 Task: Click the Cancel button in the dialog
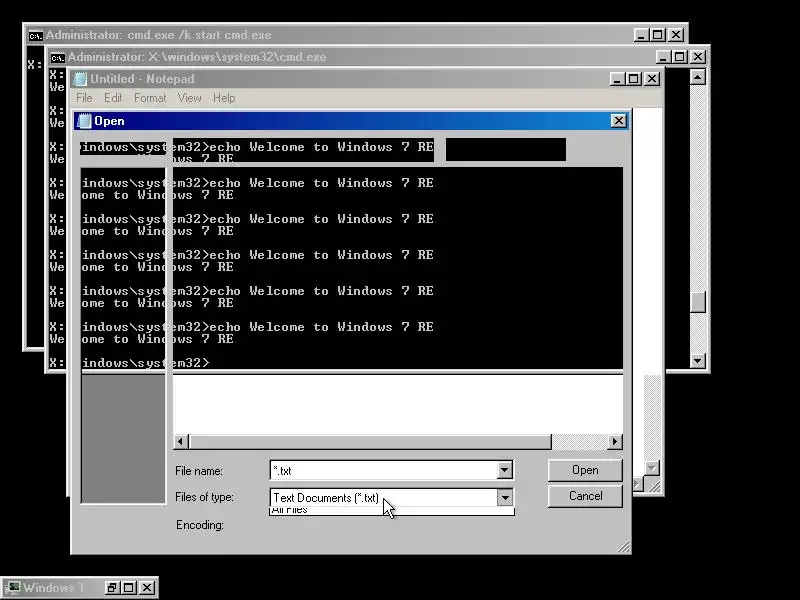[x=585, y=496]
